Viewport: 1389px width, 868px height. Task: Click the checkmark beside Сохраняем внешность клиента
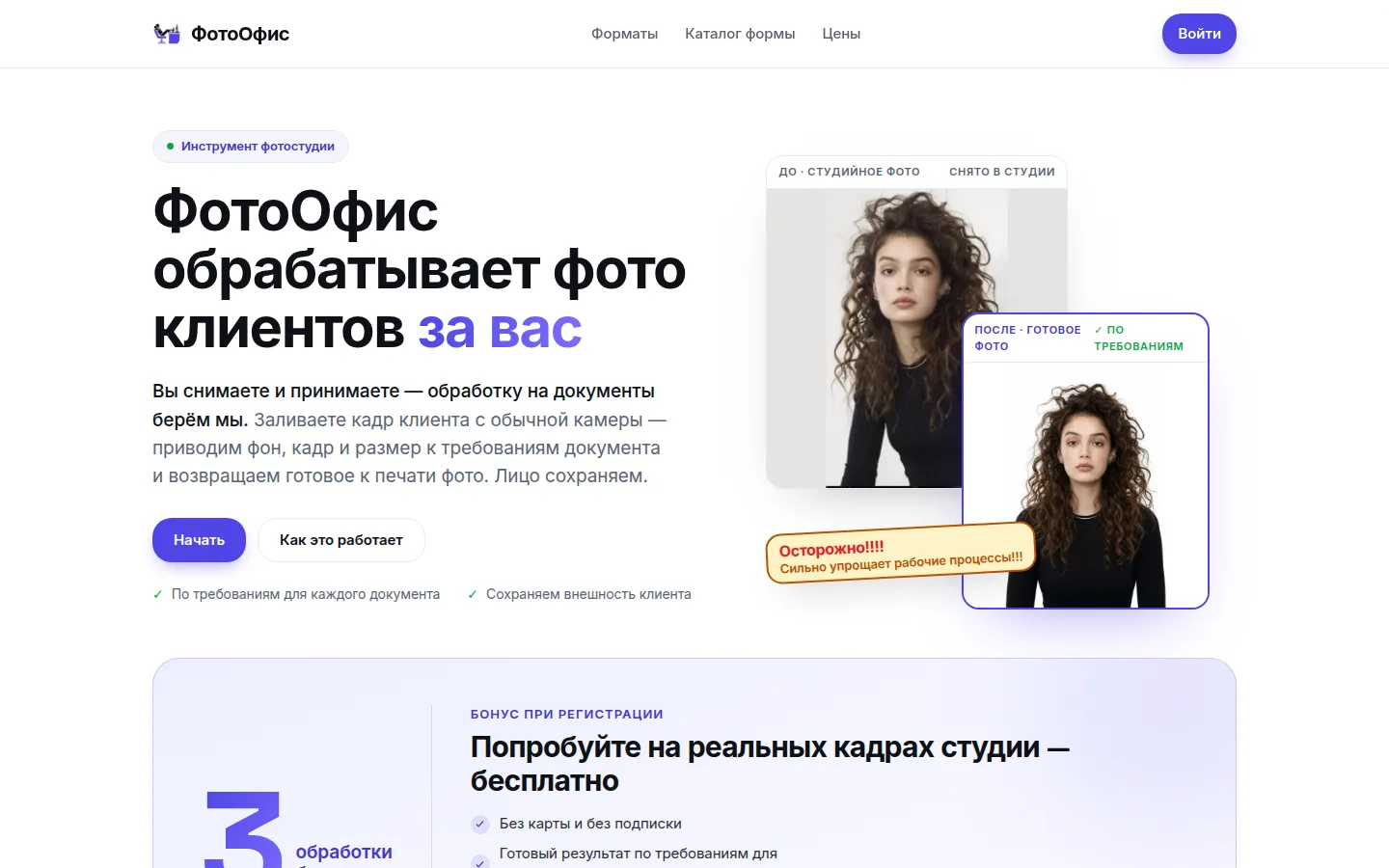coord(473,594)
